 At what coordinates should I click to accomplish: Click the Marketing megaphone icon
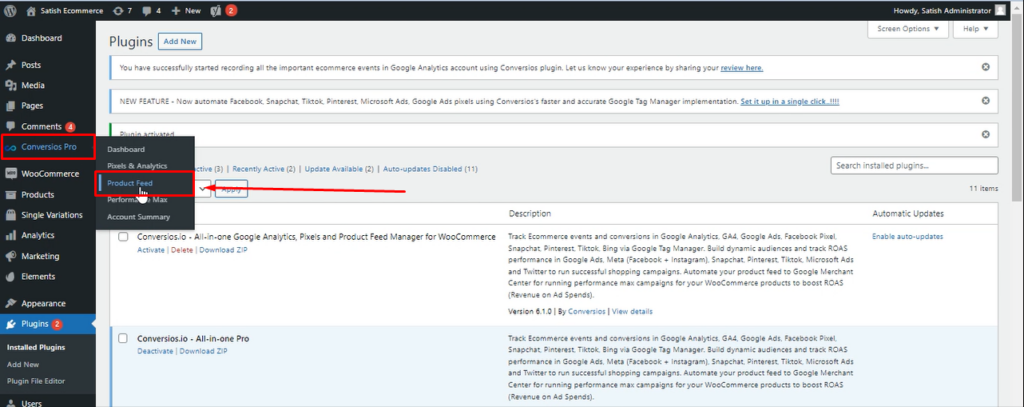click(x=10, y=256)
